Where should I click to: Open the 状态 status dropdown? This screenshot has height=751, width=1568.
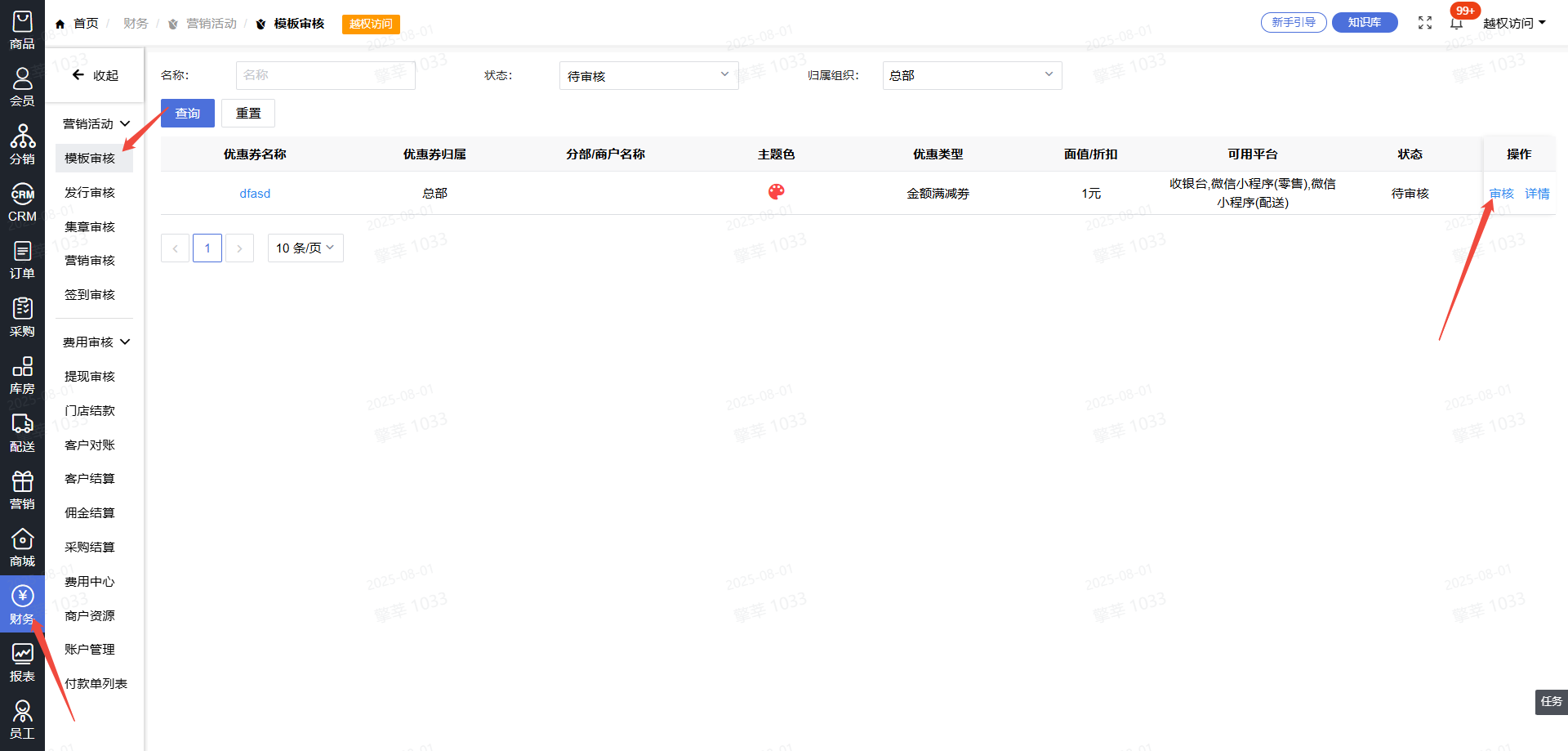pos(648,76)
